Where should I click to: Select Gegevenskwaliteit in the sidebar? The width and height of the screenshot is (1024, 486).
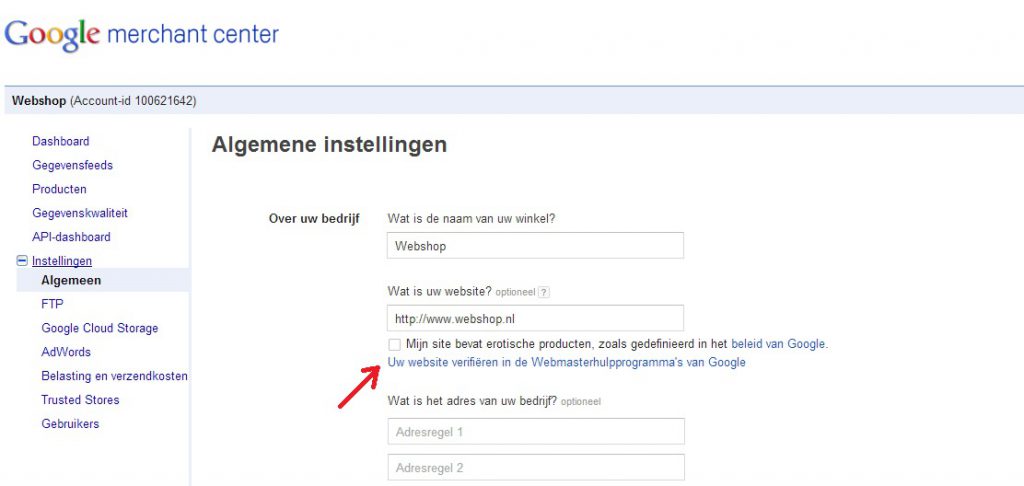click(80, 213)
